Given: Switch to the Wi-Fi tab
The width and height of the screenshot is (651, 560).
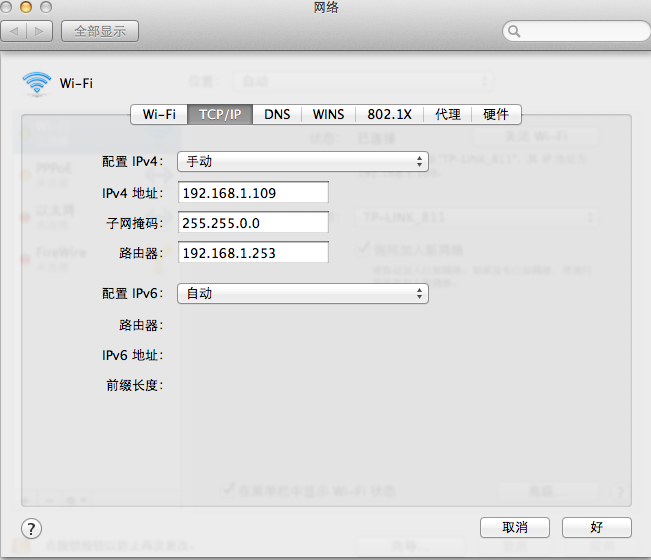Looking at the screenshot, I should pos(159,114).
